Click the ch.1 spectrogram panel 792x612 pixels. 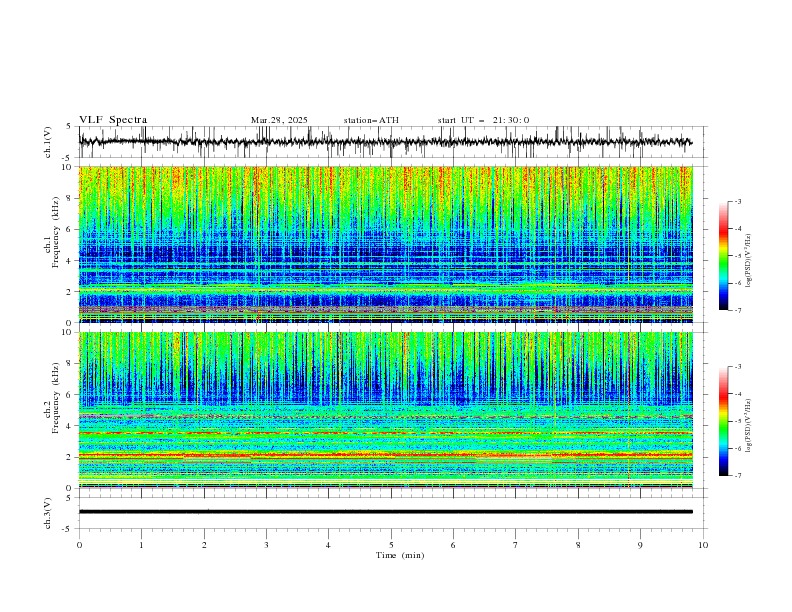pos(385,244)
